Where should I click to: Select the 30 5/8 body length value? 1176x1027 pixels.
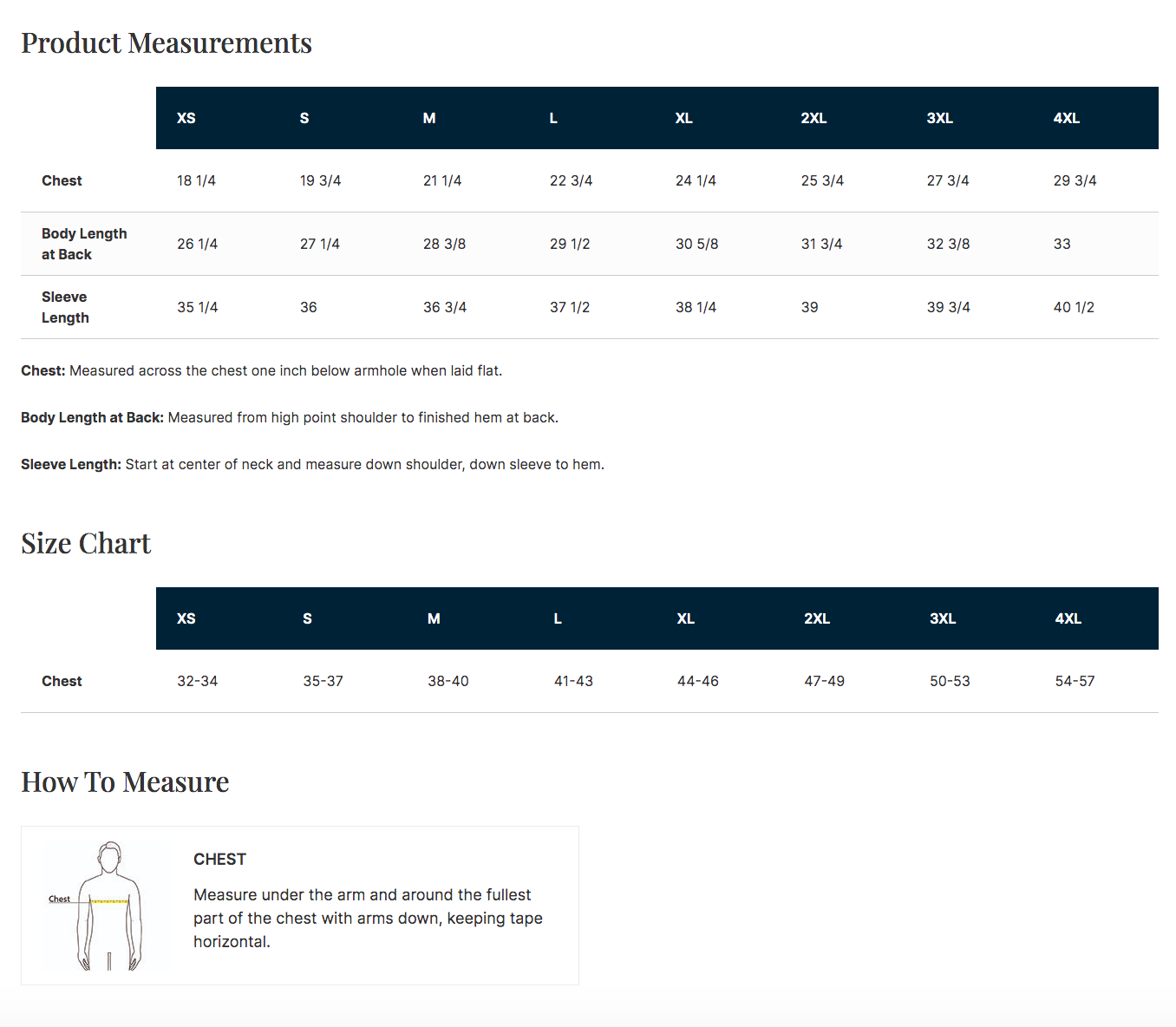(697, 244)
